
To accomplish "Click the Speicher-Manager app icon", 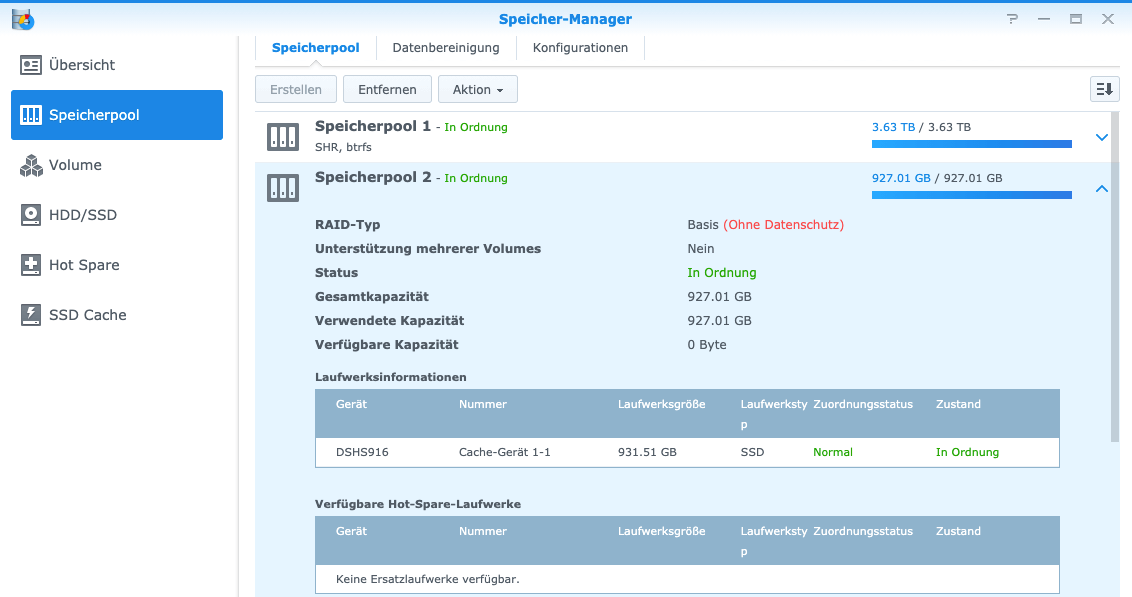I will pyautogui.click(x=22, y=19).
